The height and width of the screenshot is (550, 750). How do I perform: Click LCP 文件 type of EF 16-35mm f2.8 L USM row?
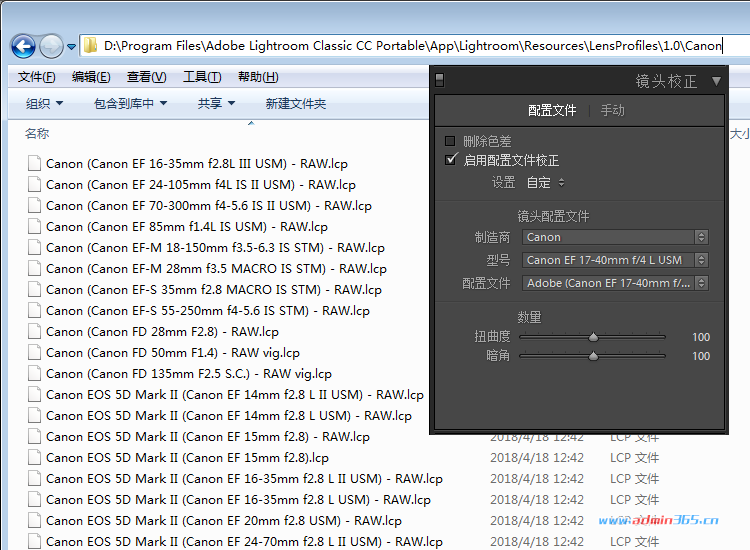[x=634, y=500]
